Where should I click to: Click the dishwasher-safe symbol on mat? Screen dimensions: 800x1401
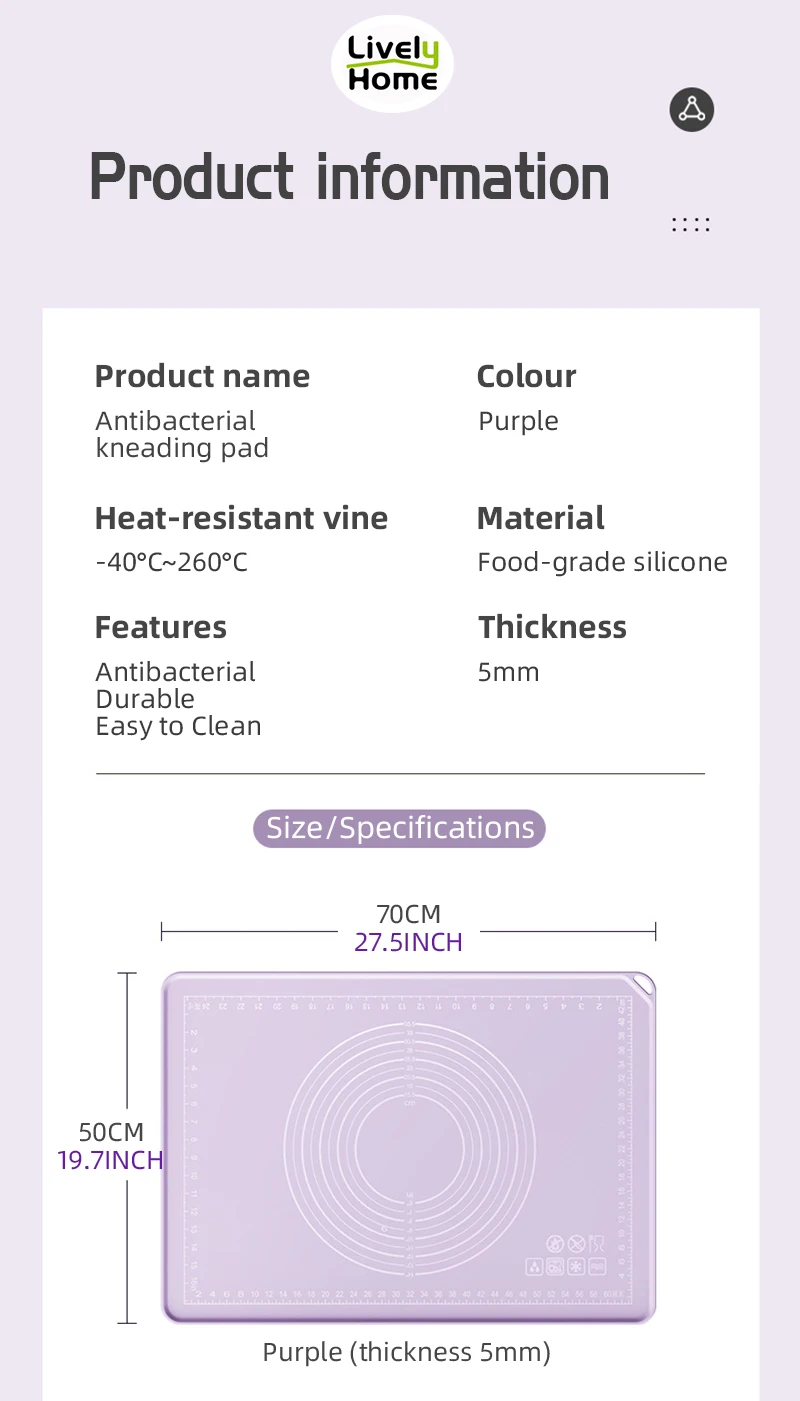pos(555,1267)
